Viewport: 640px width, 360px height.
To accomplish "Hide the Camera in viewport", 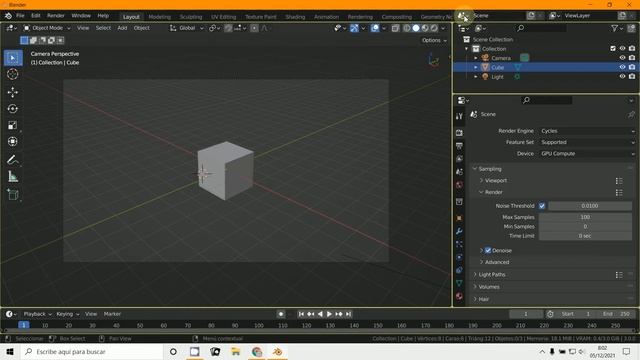I will pyautogui.click(x=622, y=58).
